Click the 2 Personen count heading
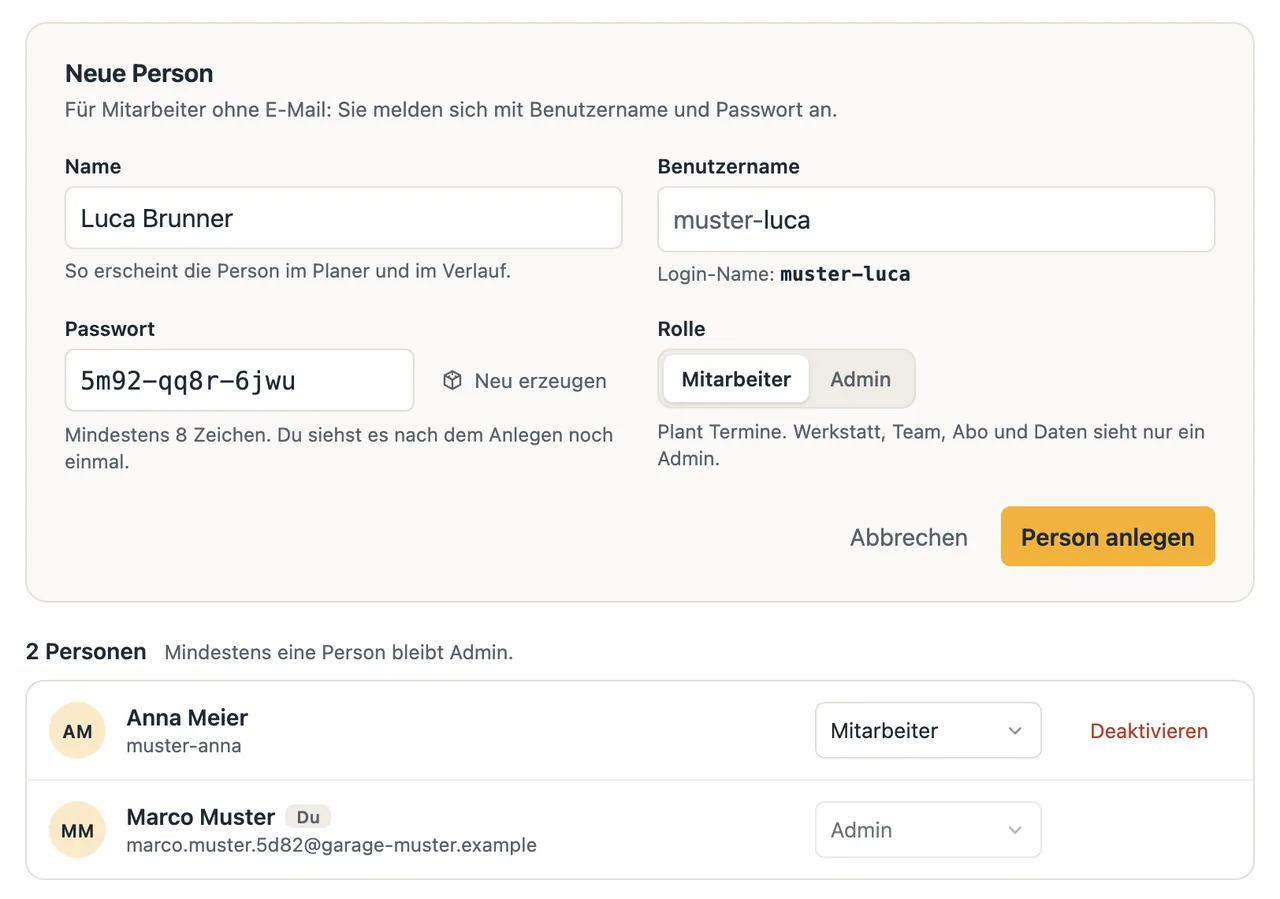 click(x=86, y=652)
